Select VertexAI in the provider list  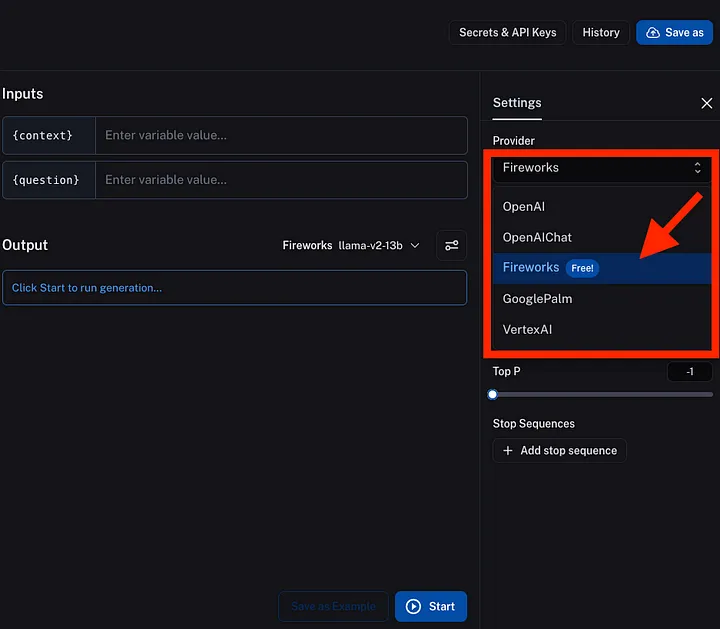click(x=527, y=329)
